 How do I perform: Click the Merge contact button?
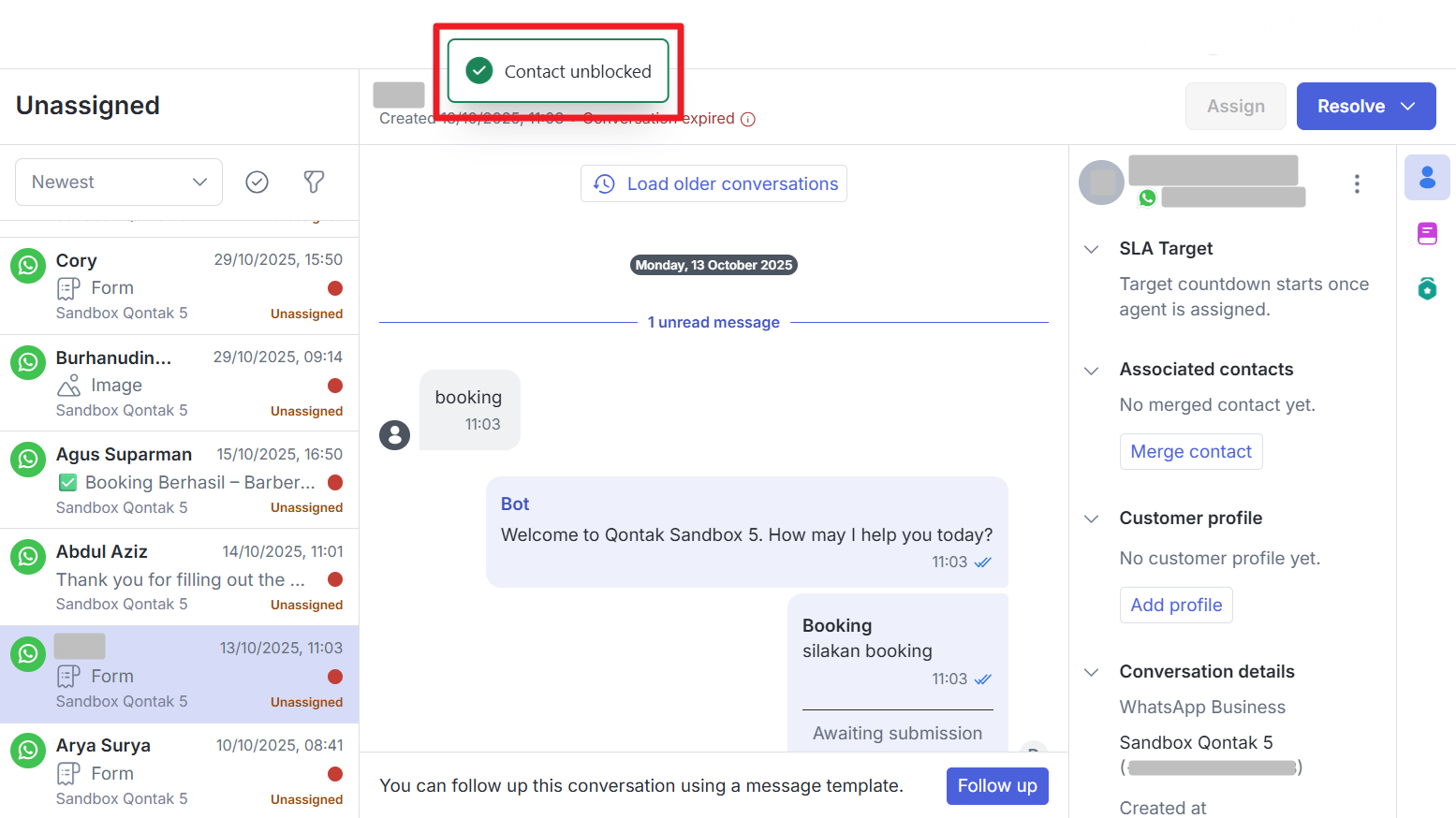pyautogui.click(x=1190, y=452)
